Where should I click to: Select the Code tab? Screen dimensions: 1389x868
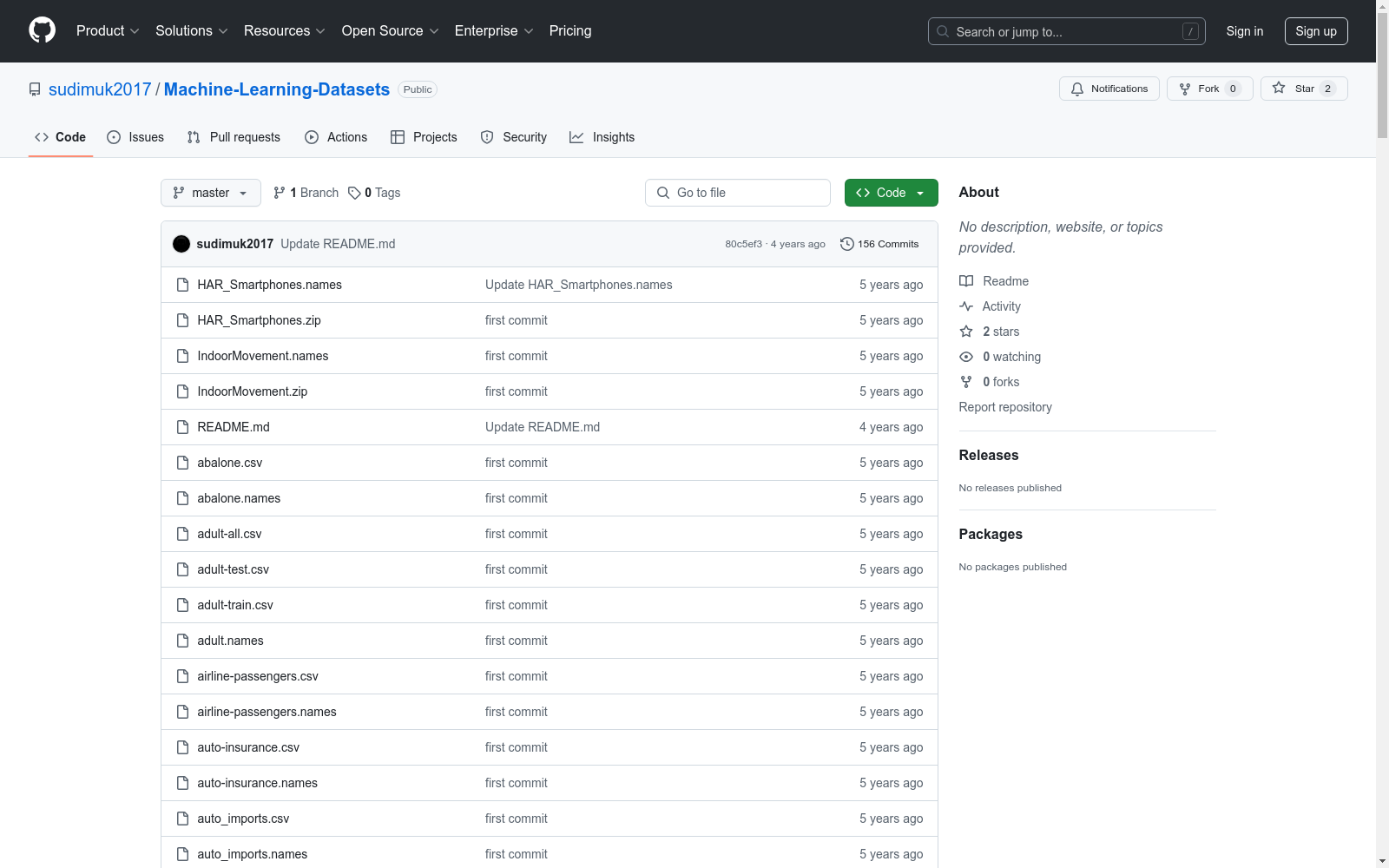[x=60, y=137]
